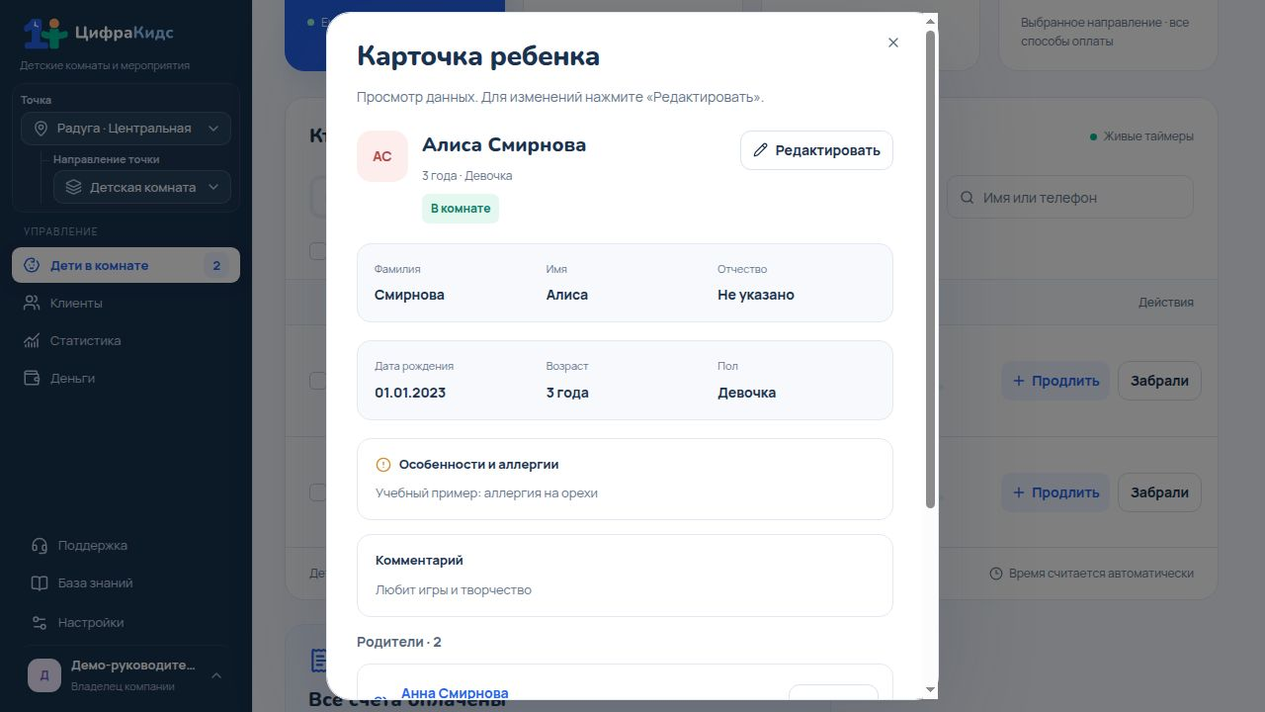The height and width of the screenshot is (712, 1265).
Task: Click the clock icon near Время считается автоматически
Action: pyautogui.click(x=996, y=574)
